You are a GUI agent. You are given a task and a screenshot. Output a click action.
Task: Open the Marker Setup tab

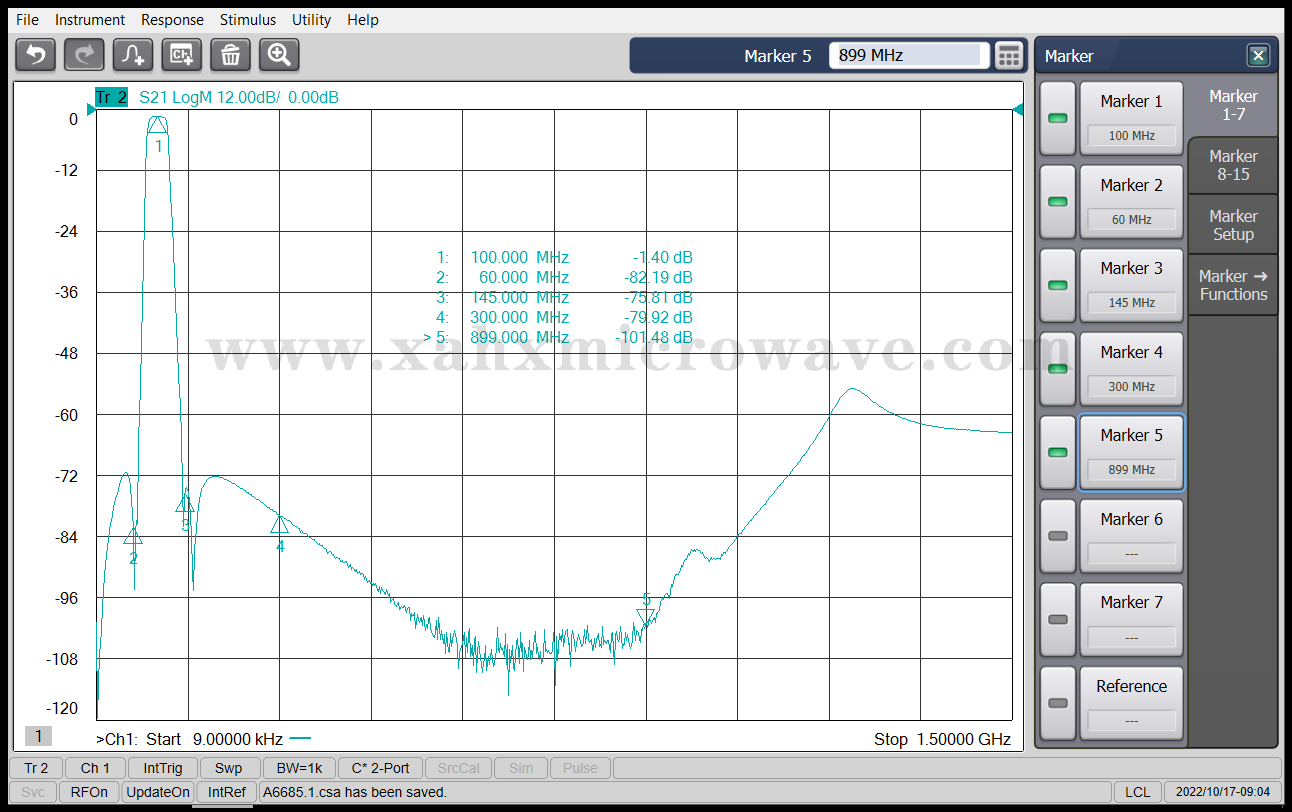[1232, 225]
